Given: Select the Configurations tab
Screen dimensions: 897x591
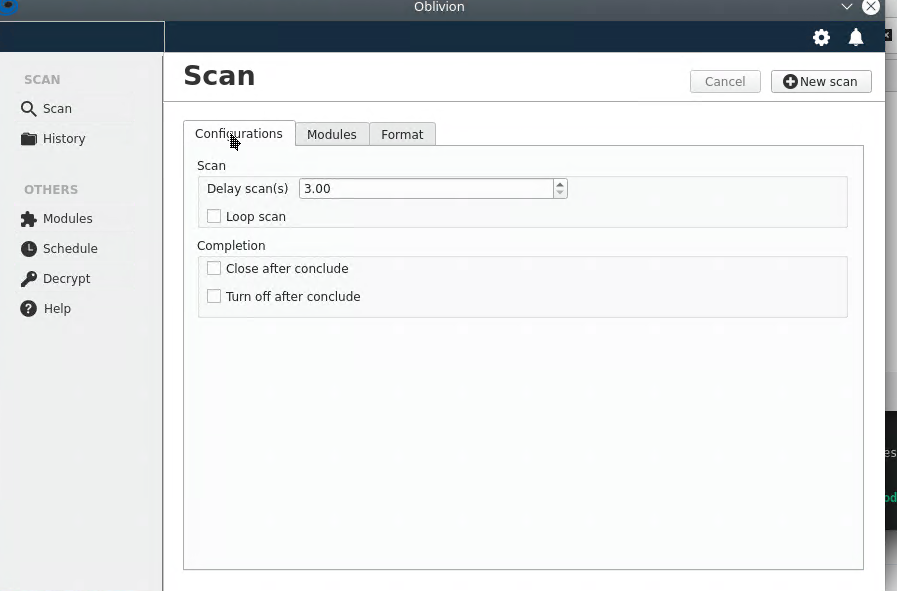Looking at the screenshot, I should [x=238, y=133].
